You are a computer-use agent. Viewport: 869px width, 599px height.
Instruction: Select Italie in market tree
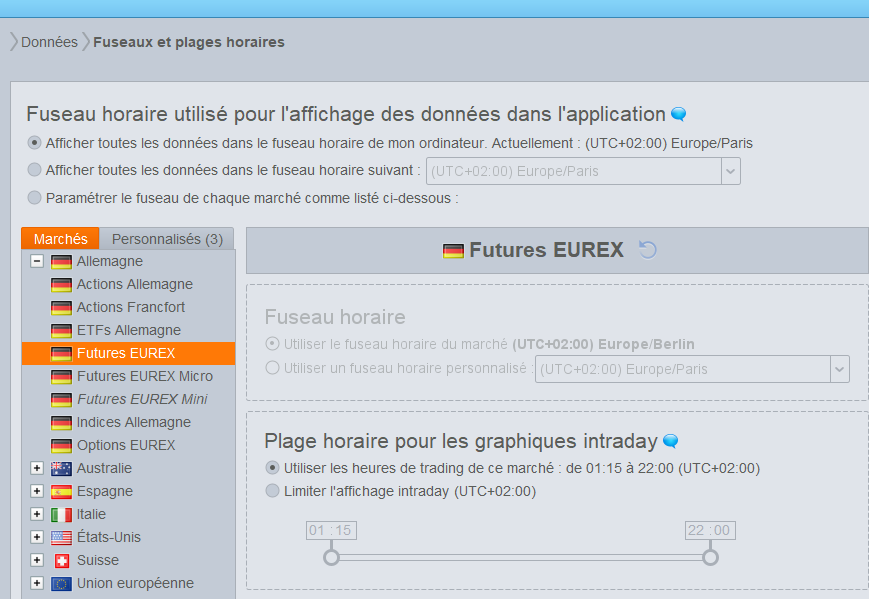(91, 514)
